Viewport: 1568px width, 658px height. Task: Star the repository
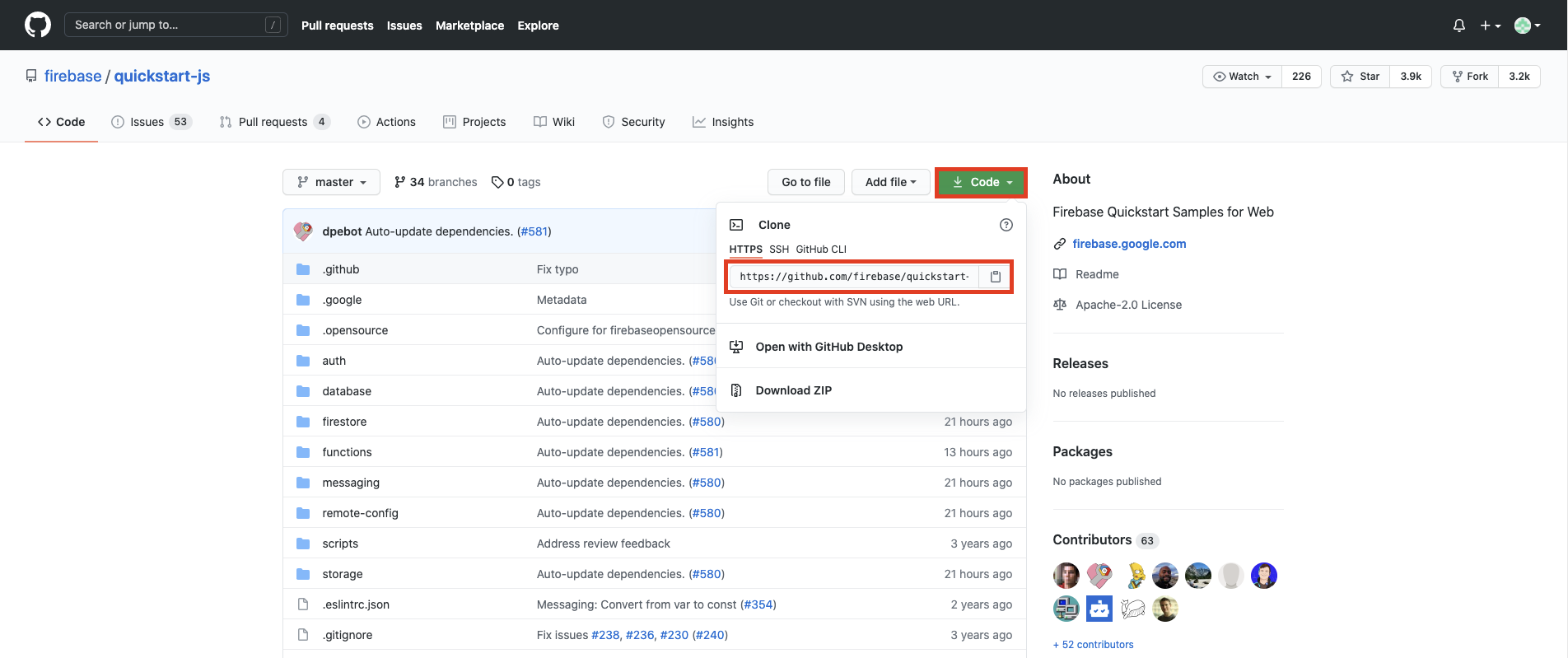click(x=1360, y=77)
